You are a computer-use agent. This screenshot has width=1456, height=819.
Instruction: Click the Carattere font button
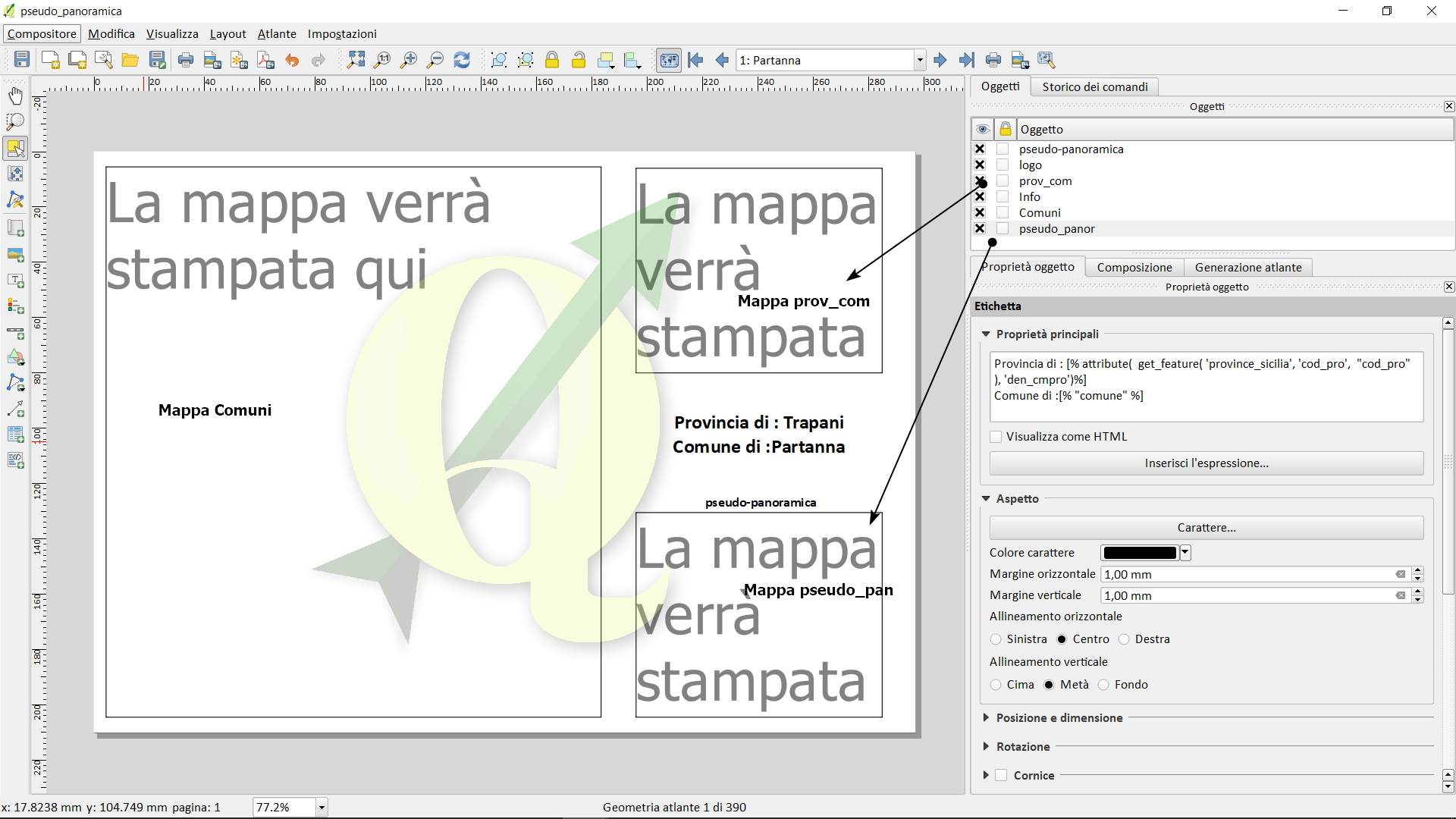(1206, 528)
